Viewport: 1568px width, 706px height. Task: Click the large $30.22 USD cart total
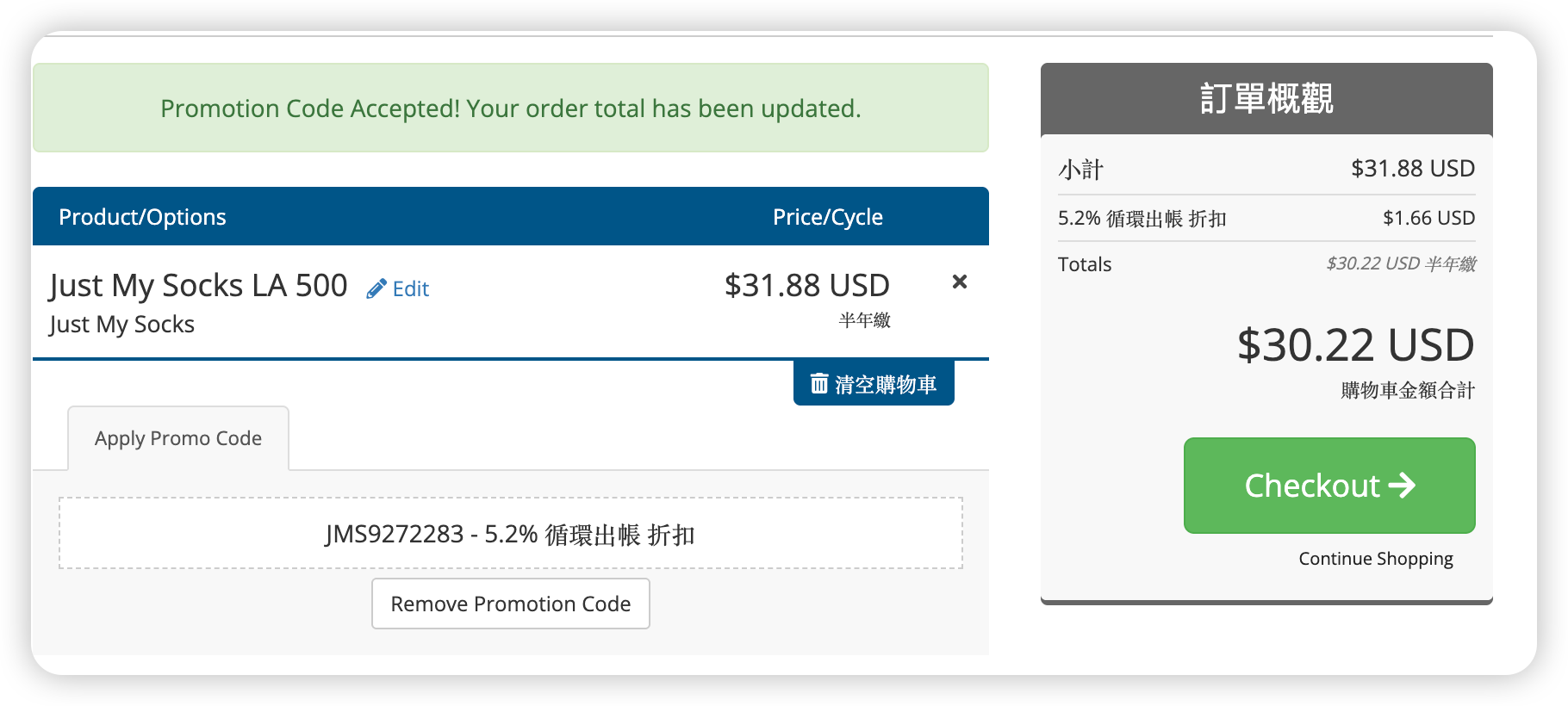click(x=1355, y=345)
